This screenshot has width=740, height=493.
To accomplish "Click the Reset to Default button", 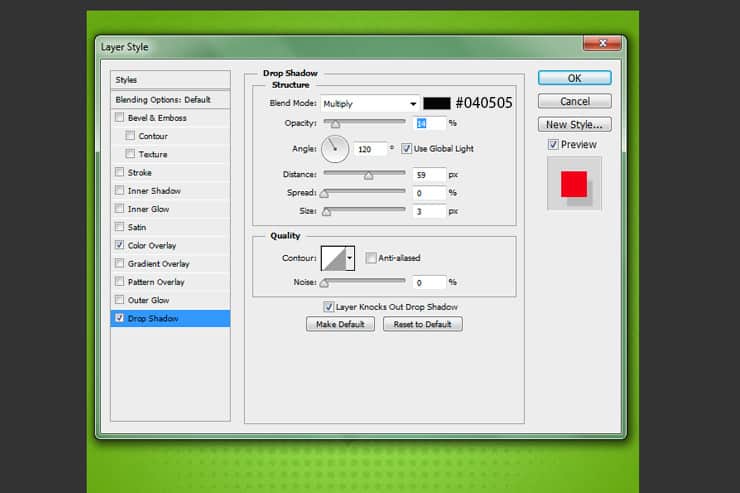I will tap(422, 324).
